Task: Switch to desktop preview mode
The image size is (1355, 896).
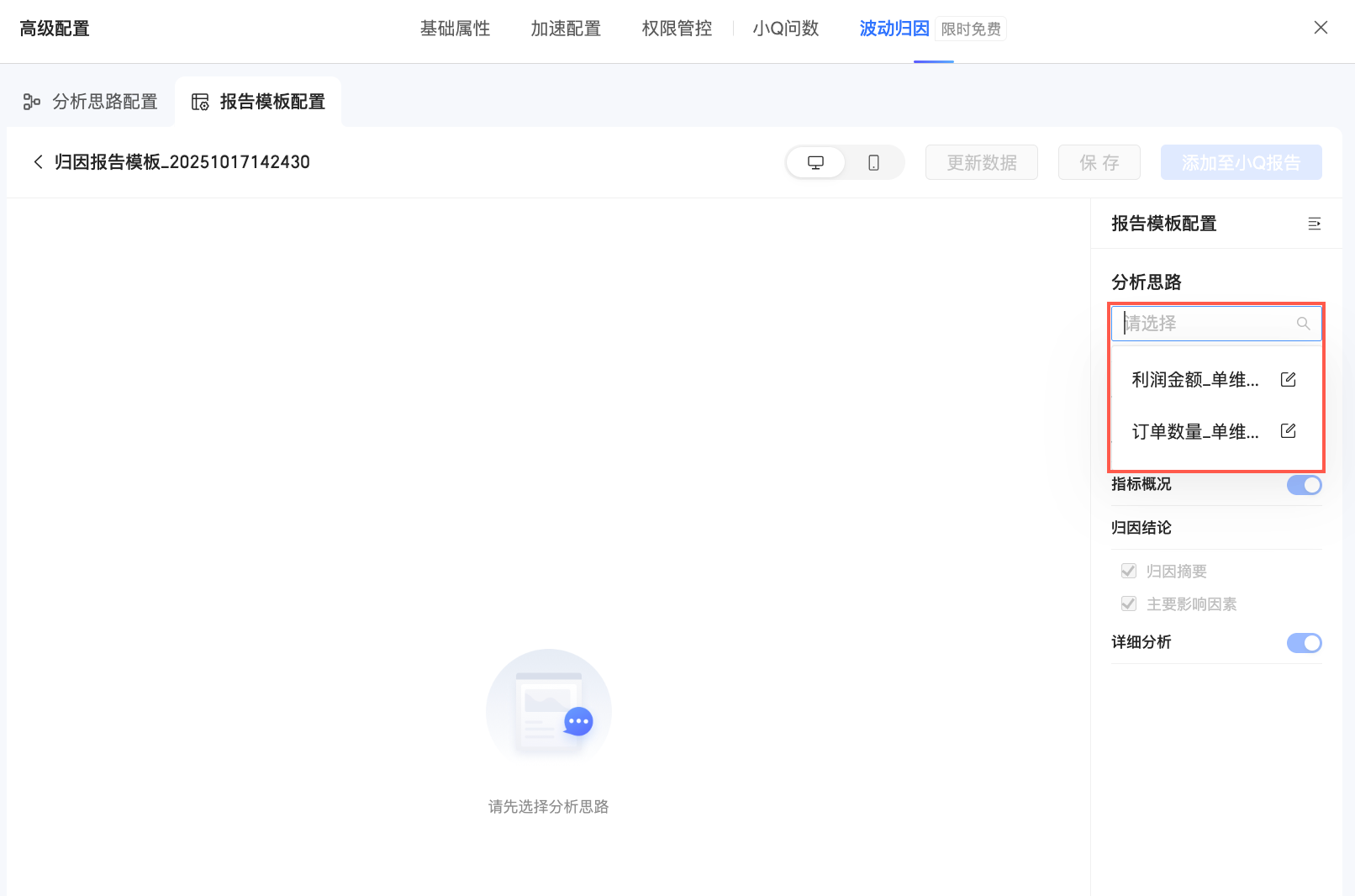Action: coord(815,162)
